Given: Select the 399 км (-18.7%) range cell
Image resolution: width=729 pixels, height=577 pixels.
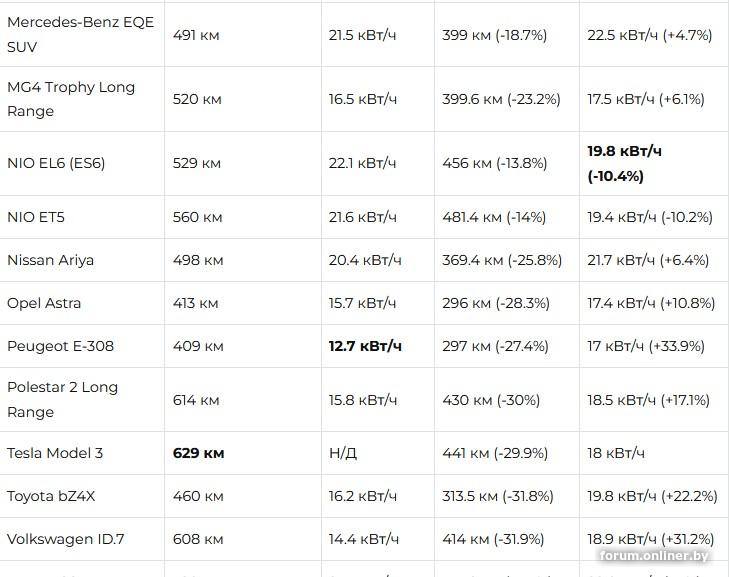Looking at the screenshot, I should [494, 35].
